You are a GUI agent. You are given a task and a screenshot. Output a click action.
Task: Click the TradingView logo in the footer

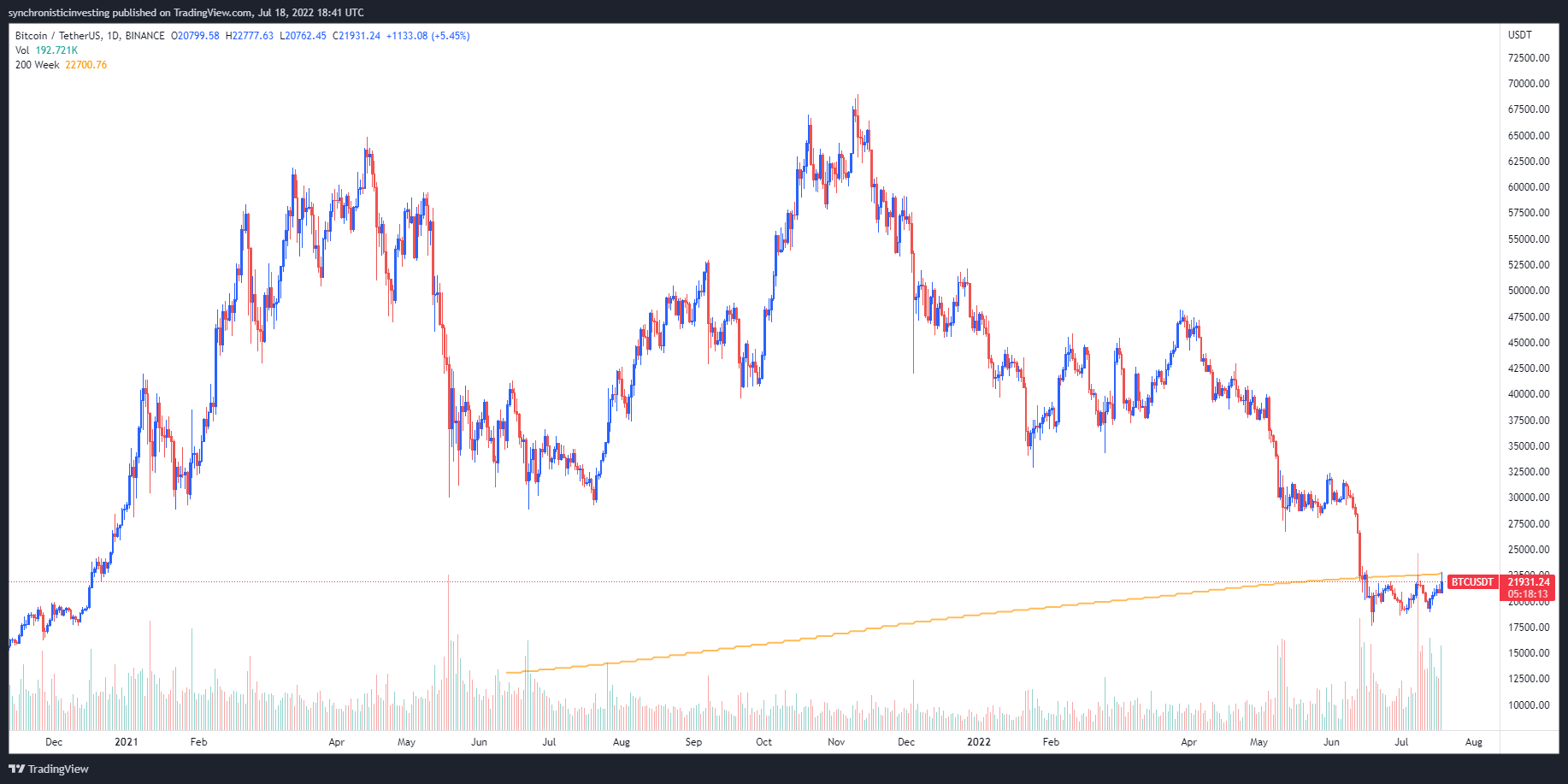pyautogui.click(x=49, y=769)
